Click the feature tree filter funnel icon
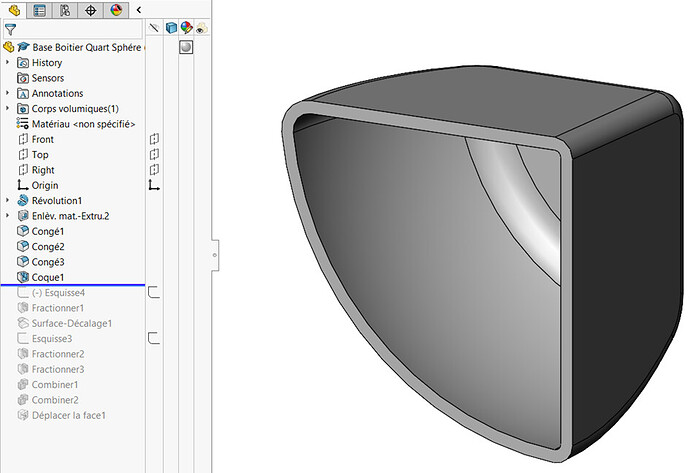 [10, 30]
